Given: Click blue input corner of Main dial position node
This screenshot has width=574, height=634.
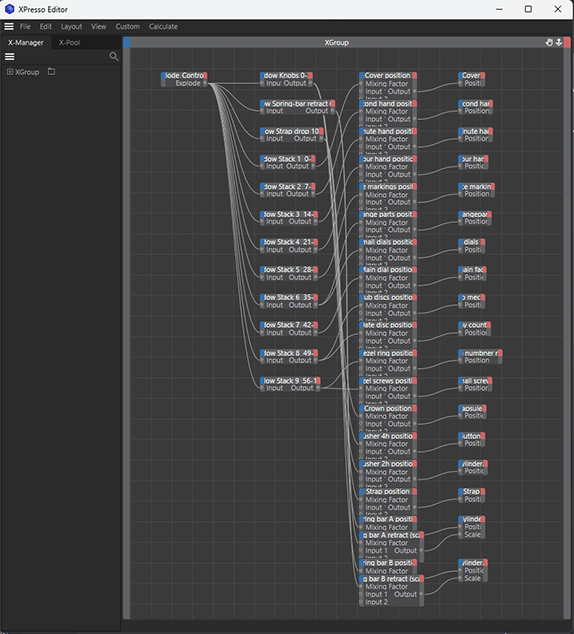Looking at the screenshot, I should (361, 270).
